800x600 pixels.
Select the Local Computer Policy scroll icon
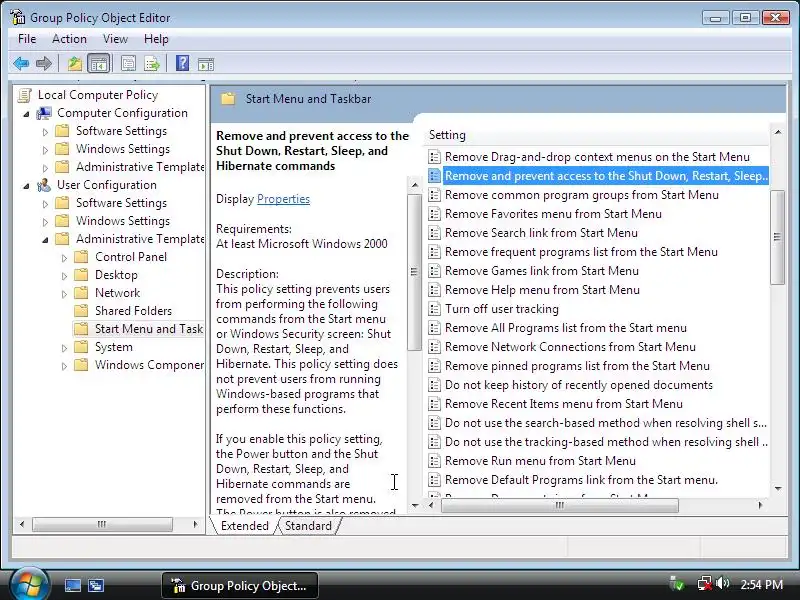24,95
